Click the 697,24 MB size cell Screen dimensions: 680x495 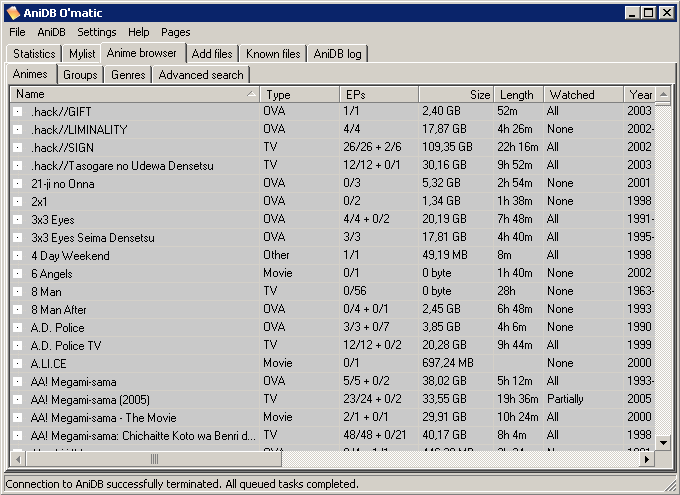[x=448, y=363]
